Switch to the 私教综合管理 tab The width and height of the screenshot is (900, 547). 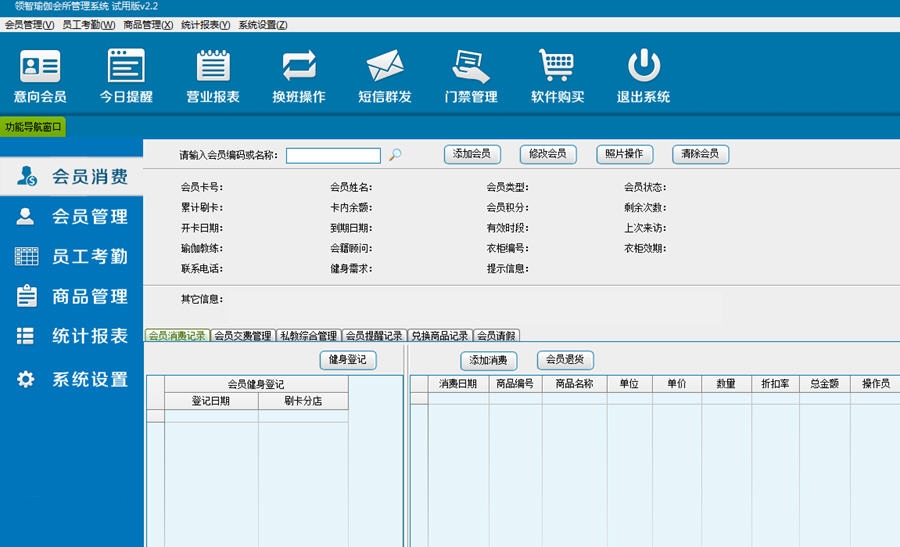308,336
